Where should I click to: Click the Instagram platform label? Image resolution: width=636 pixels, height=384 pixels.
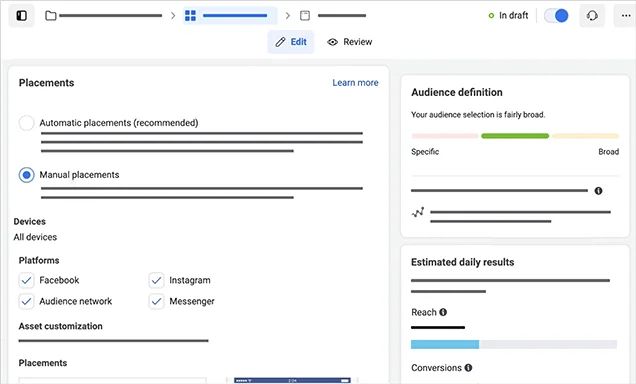pos(190,280)
